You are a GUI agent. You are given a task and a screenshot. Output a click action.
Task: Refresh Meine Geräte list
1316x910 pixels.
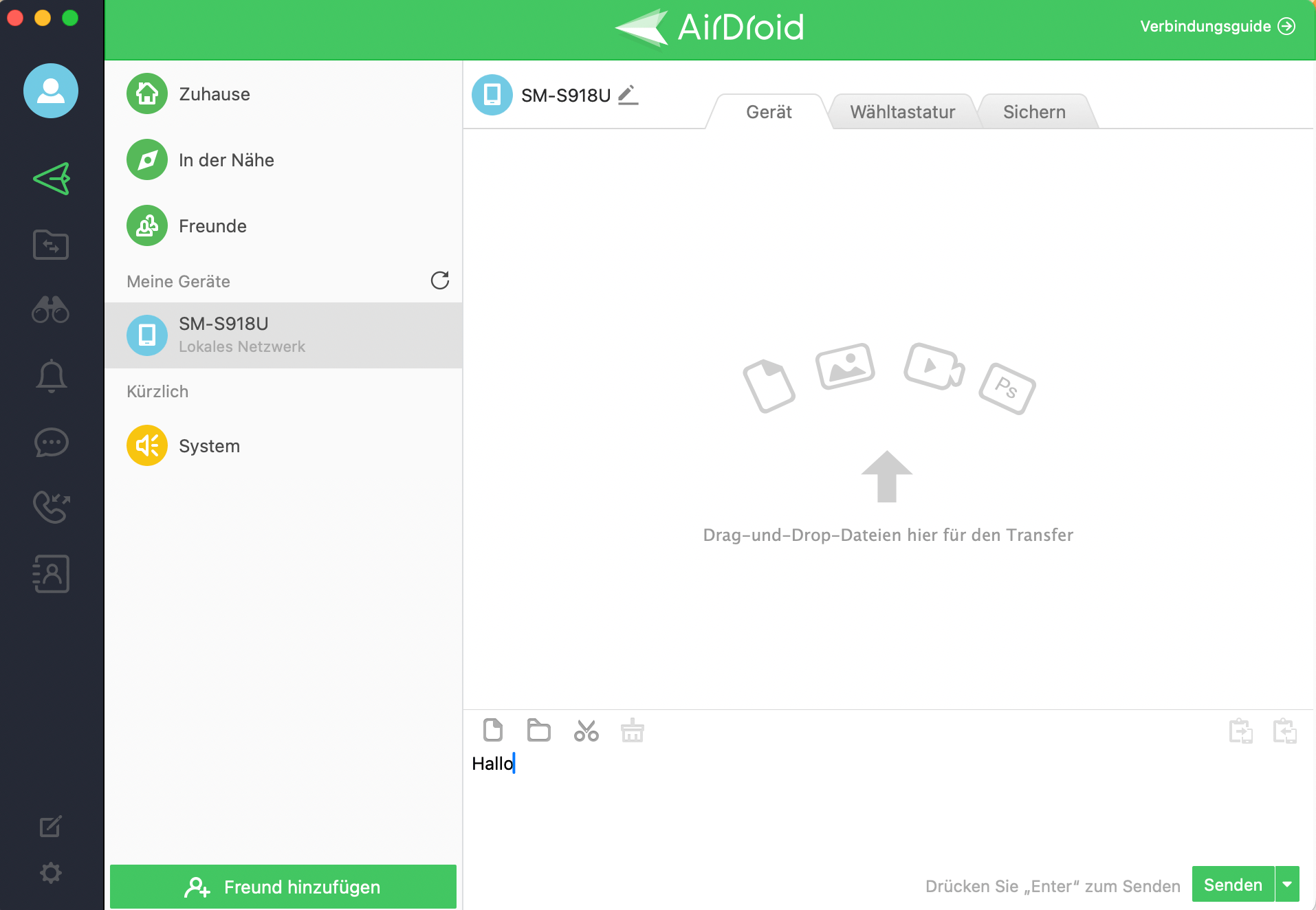(440, 280)
